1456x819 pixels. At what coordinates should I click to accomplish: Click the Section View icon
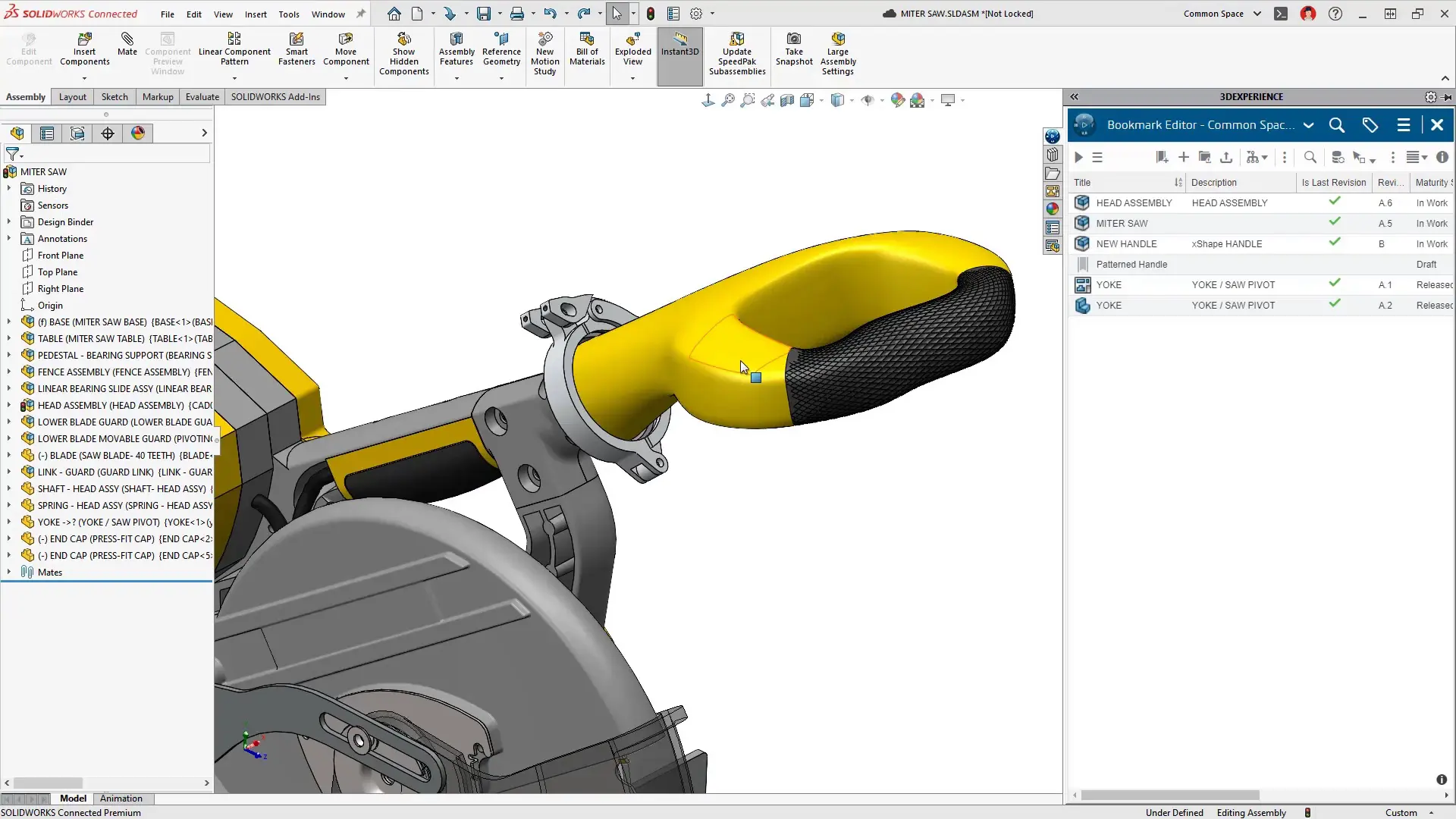[787, 100]
